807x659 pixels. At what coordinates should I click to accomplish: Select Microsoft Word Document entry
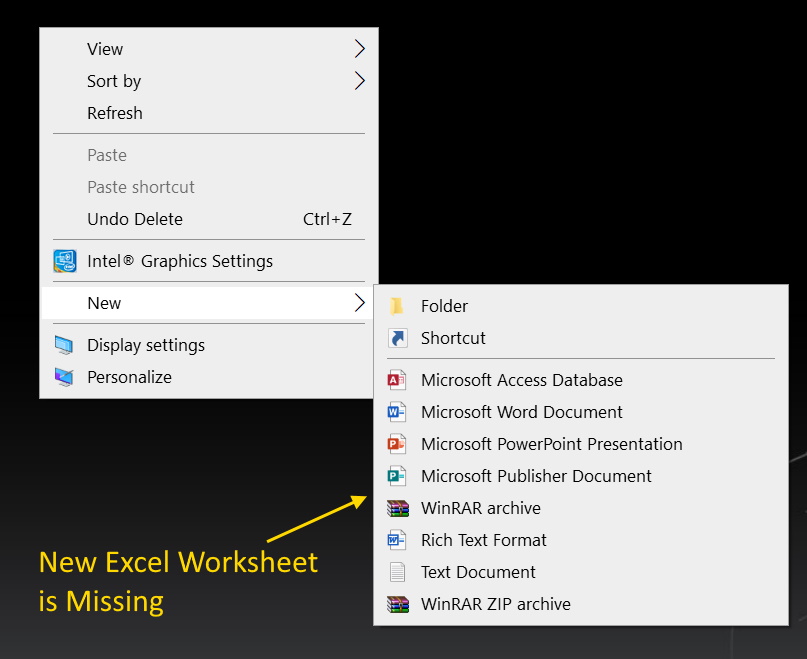581,412
